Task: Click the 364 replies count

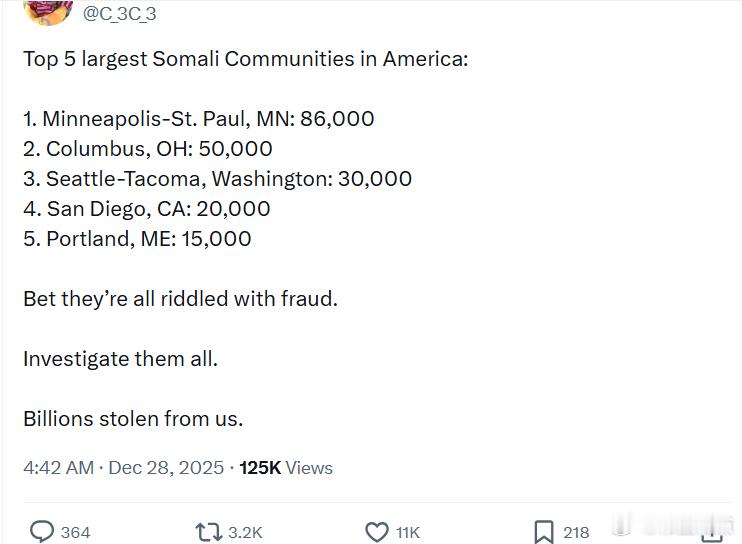Action: tap(76, 532)
